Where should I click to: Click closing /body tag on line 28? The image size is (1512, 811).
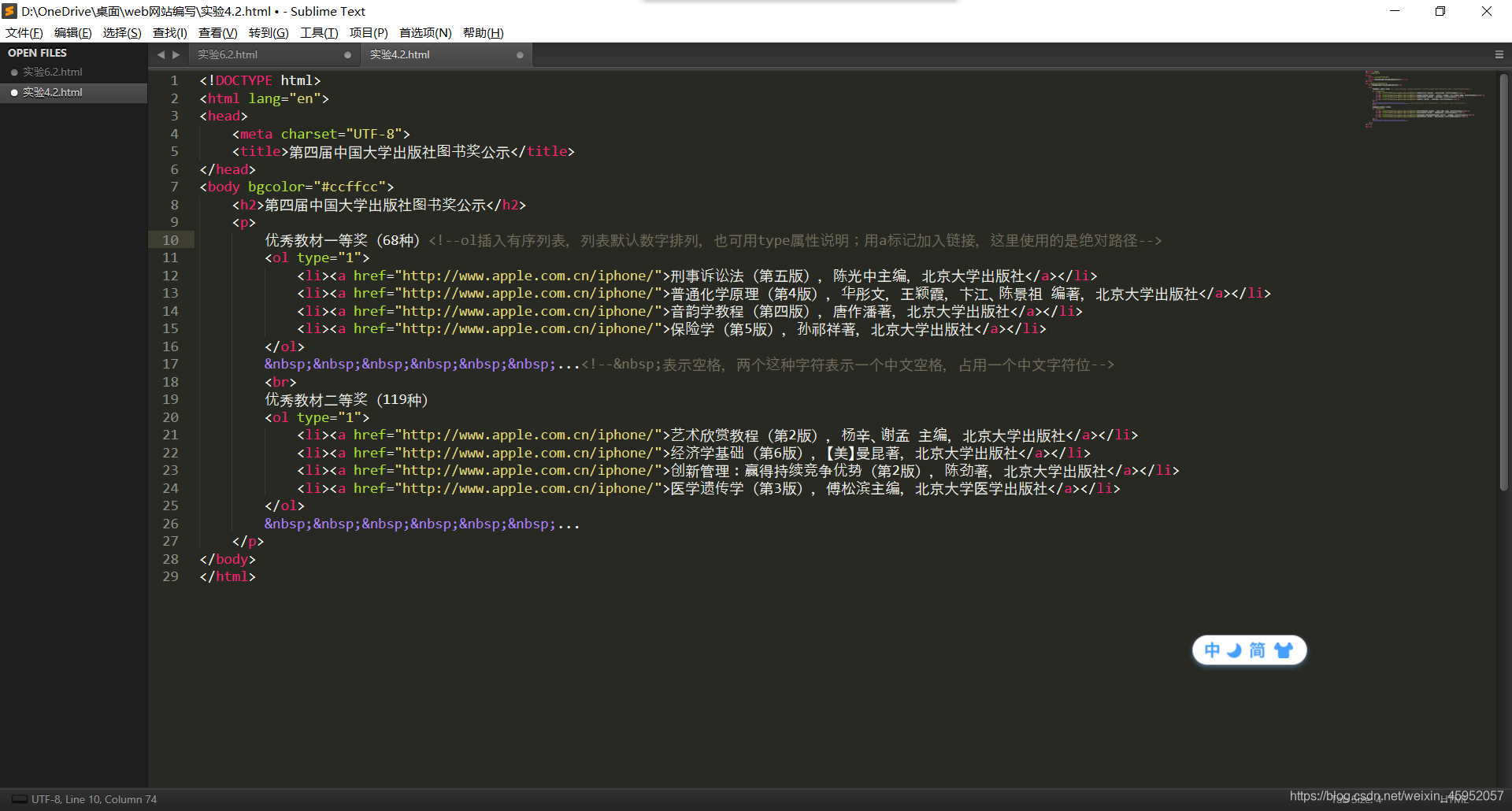tap(228, 559)
